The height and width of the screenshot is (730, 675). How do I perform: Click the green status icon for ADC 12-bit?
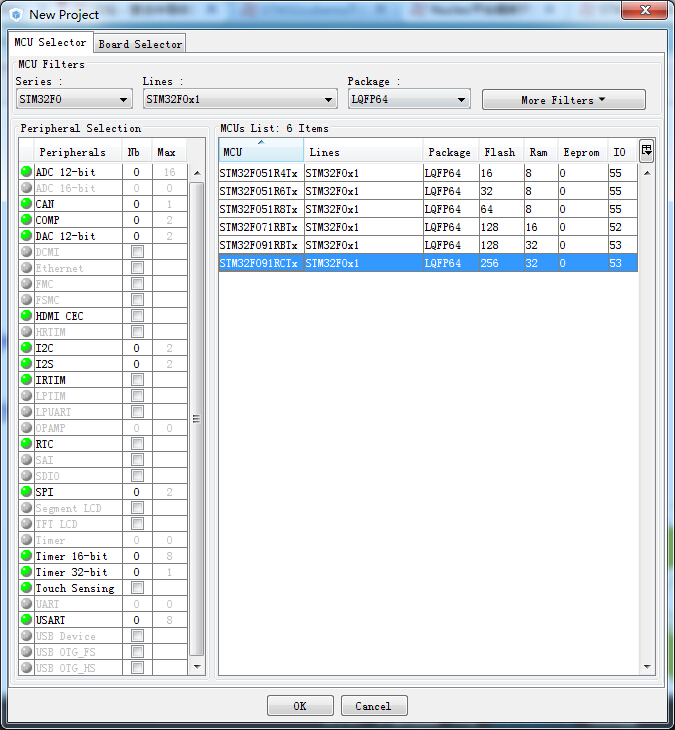pyautogui.click(x=27, y=171)
